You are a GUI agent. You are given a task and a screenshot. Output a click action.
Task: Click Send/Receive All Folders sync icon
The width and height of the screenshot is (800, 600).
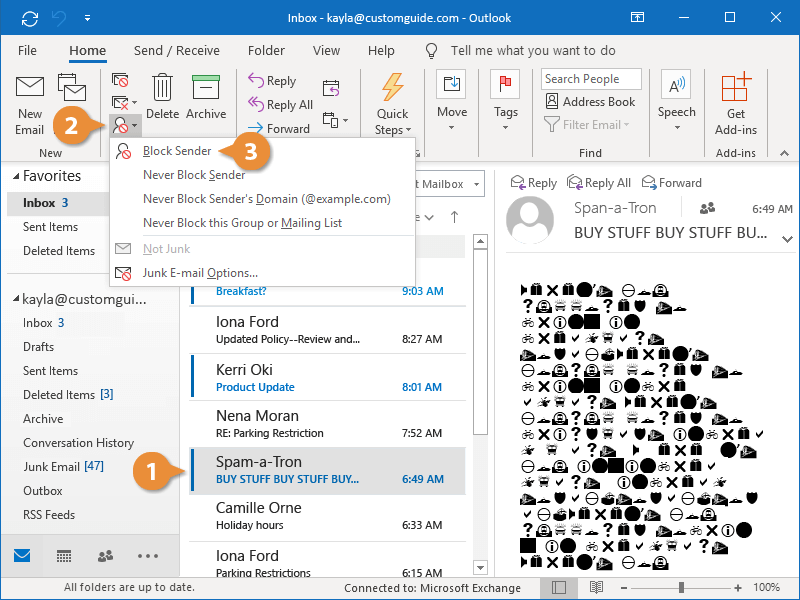click(30, 19)
